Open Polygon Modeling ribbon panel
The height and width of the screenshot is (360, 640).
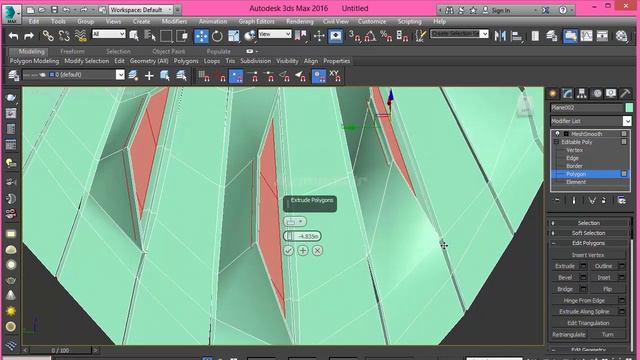[34, 61]
